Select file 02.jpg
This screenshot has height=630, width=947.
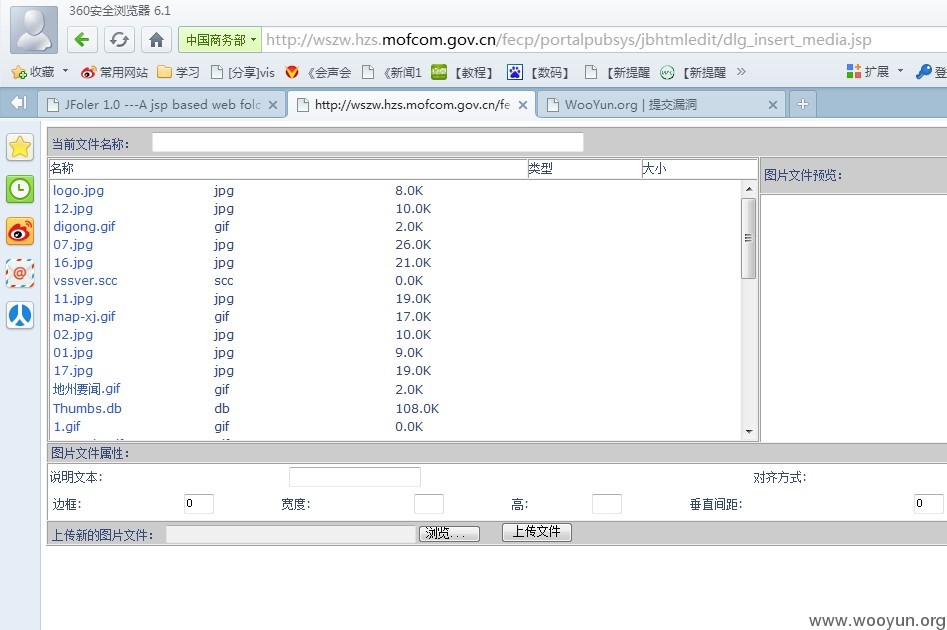click(73, 335)
